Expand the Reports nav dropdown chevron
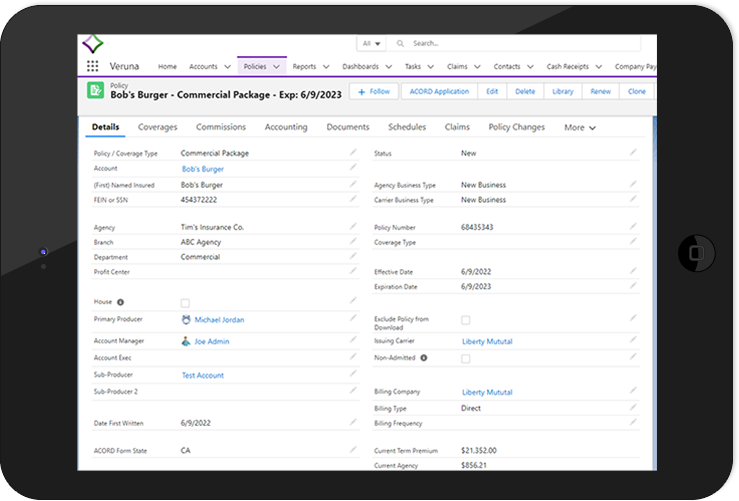739x501 pixels. pos(326,66)
